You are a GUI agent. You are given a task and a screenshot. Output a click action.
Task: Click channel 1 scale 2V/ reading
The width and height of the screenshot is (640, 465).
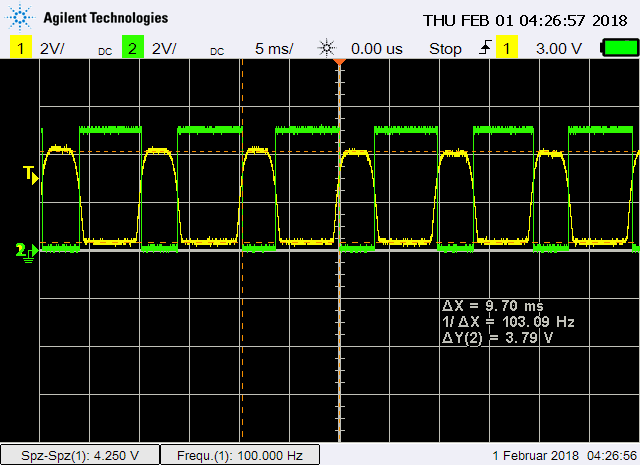coord(52,49)
